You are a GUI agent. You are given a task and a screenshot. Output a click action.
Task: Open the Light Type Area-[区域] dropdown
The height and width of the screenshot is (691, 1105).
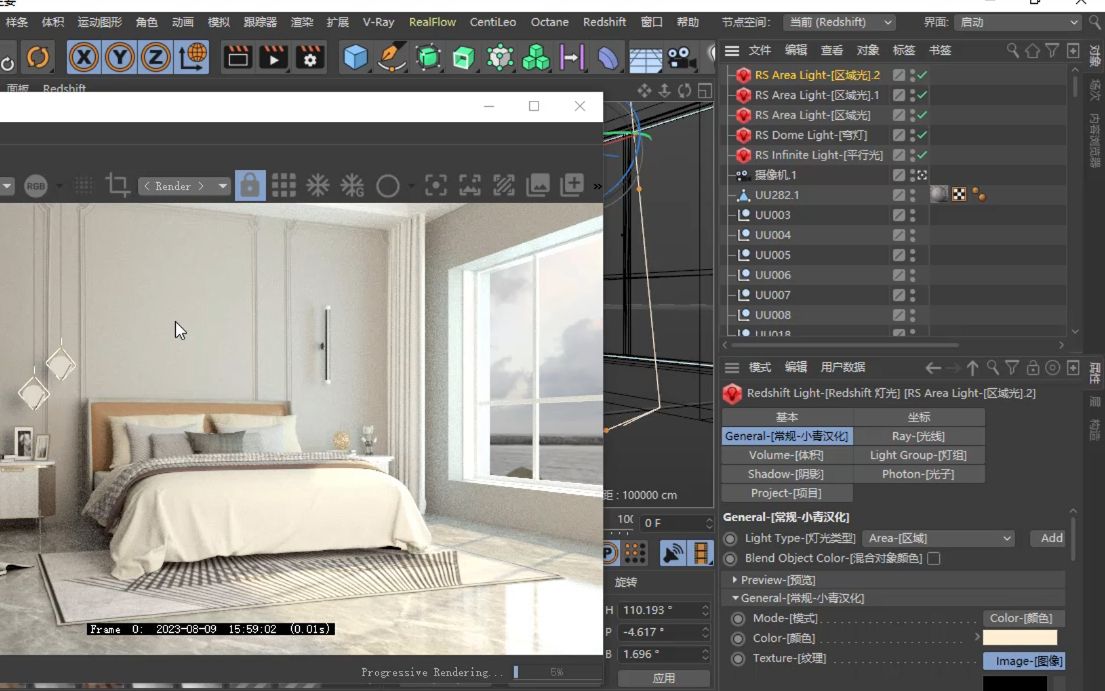(x=938, y=538)
